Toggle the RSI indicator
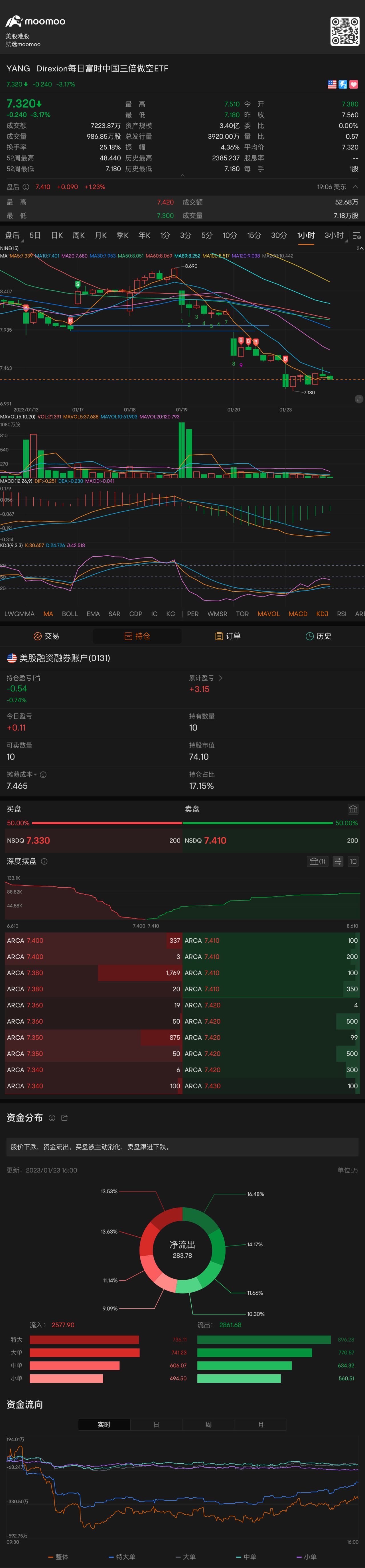The height and width of the screenshot is (1568, 365). [342, 614]
